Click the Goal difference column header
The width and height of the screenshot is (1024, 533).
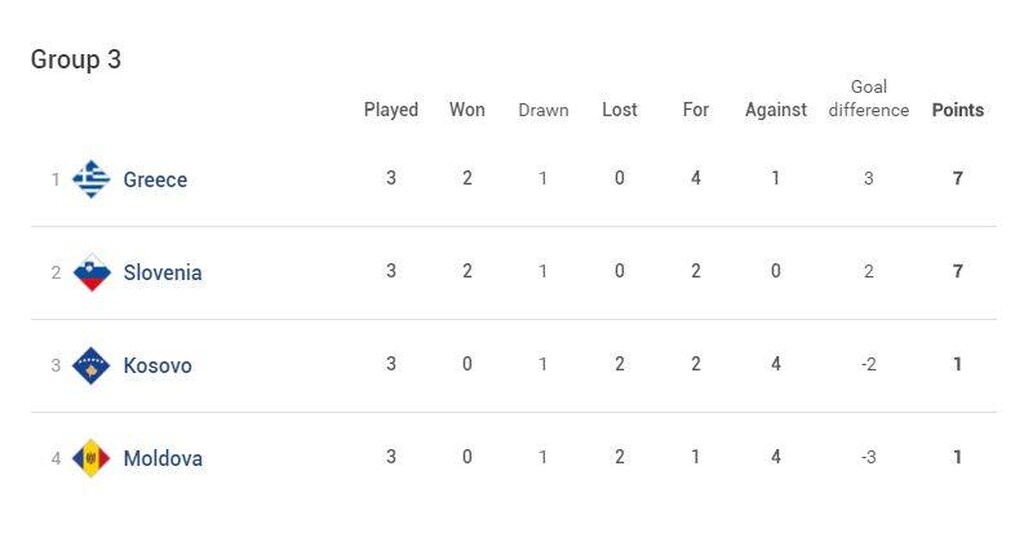click(x=868, y=99)
